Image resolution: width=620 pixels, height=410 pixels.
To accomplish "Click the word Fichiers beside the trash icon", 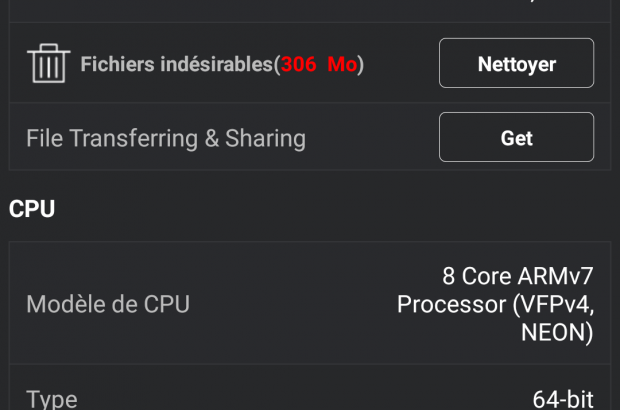I will tap(115, 65).
